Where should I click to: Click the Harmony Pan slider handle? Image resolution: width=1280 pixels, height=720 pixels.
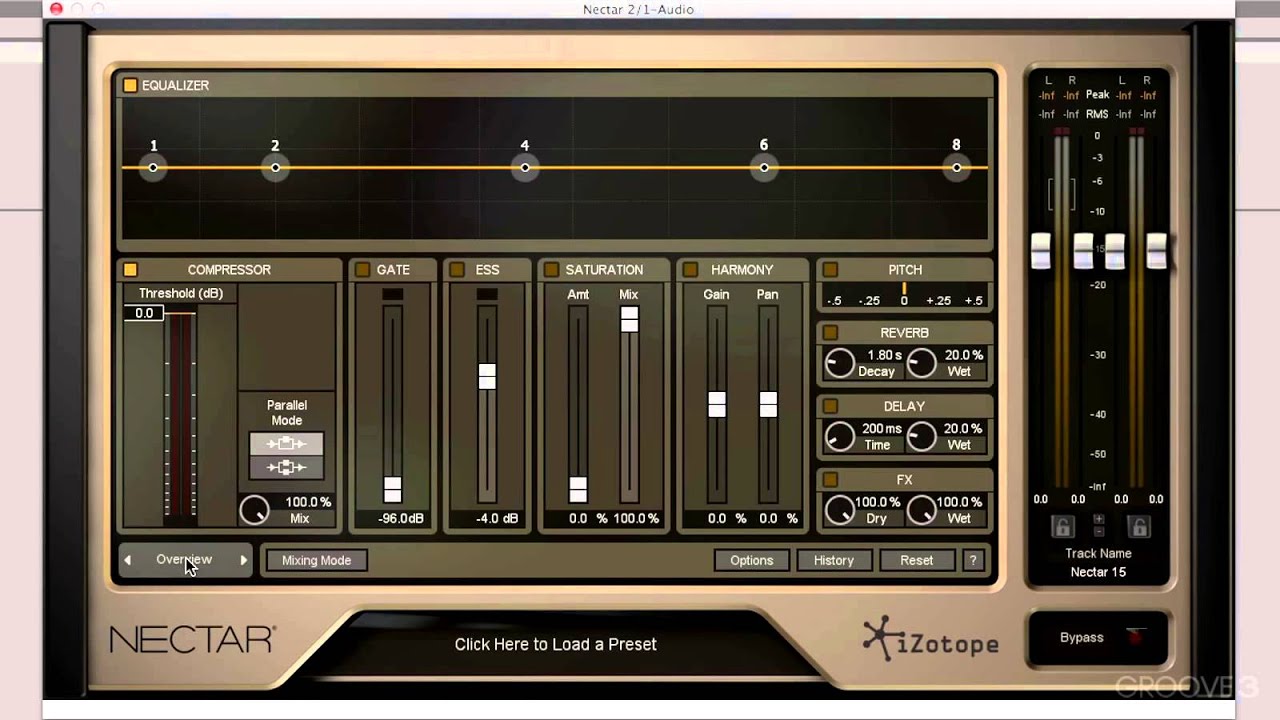(x=768, y=404)
